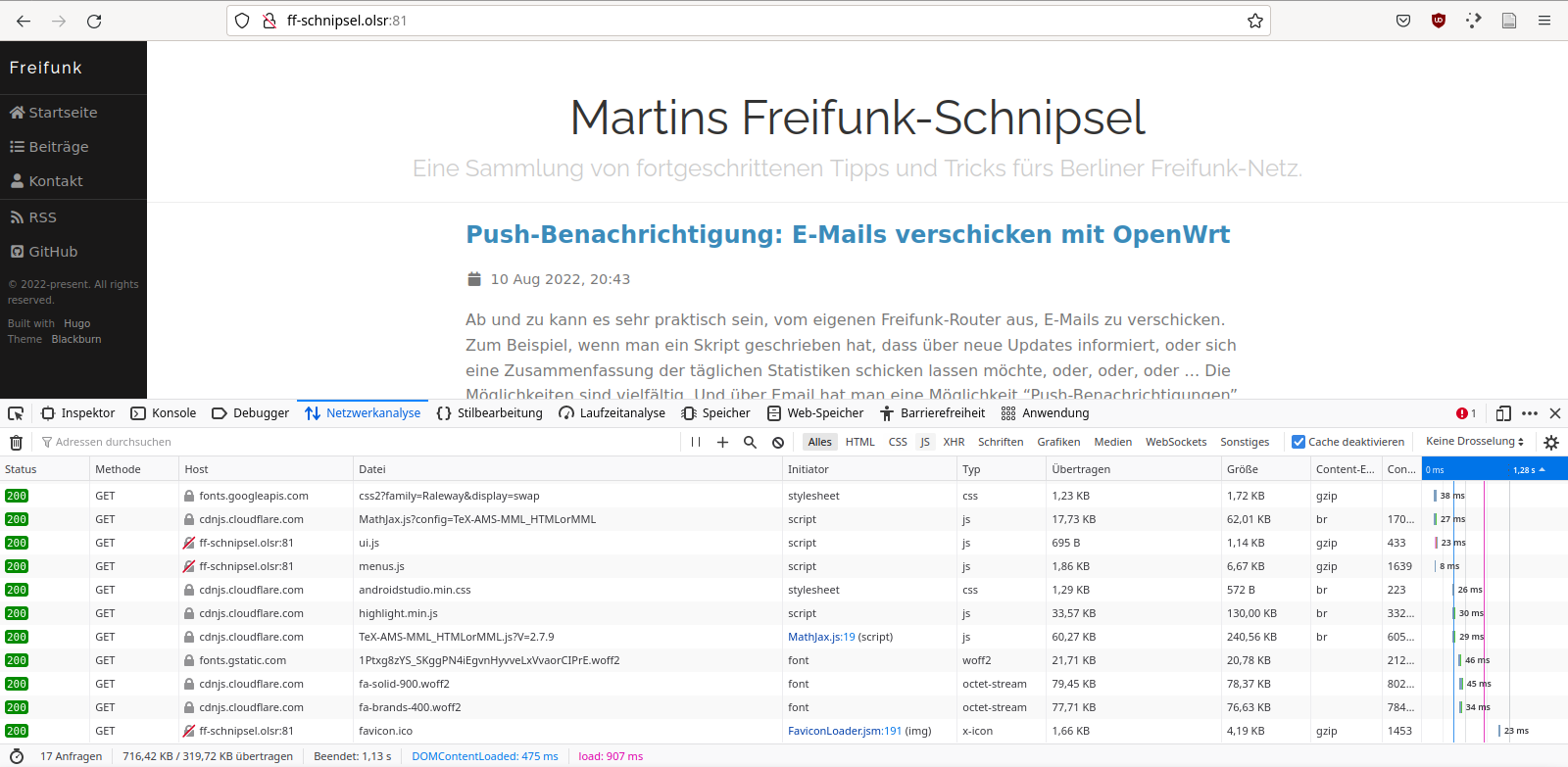Open the Keine Drosselung throttling dropdown
The image size is (1568, 767).
1475,442
